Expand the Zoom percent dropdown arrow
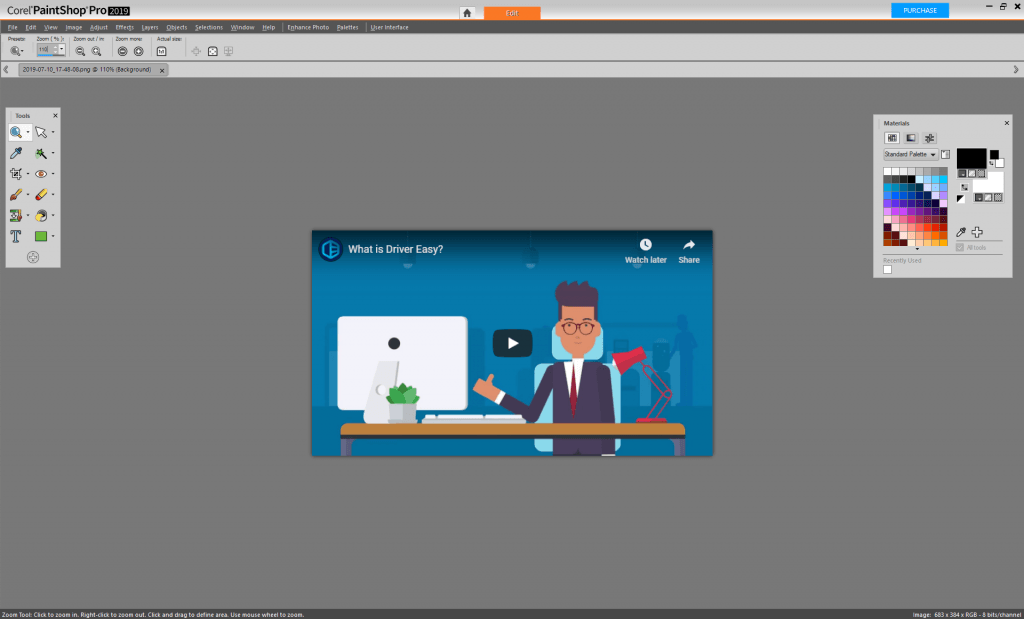This screenshot has height=619, width=1024. (61, 51)
